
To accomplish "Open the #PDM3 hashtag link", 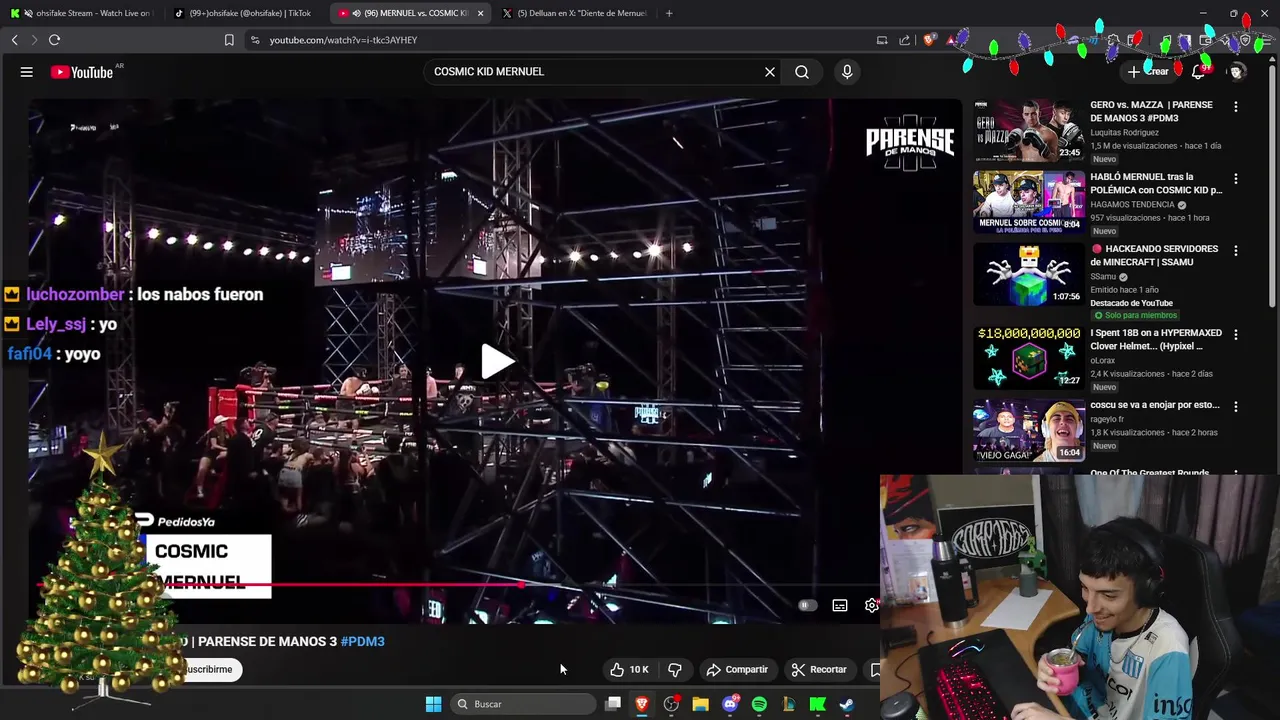I will (363, 642).
